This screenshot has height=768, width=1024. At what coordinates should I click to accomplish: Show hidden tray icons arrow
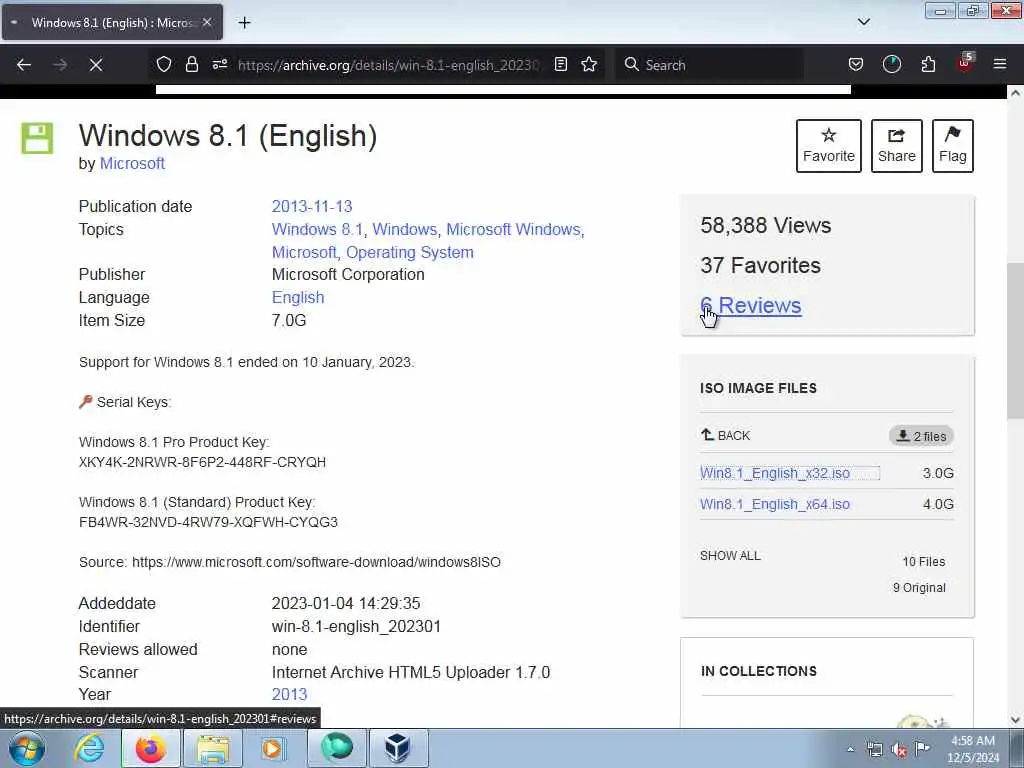[850, 749]
